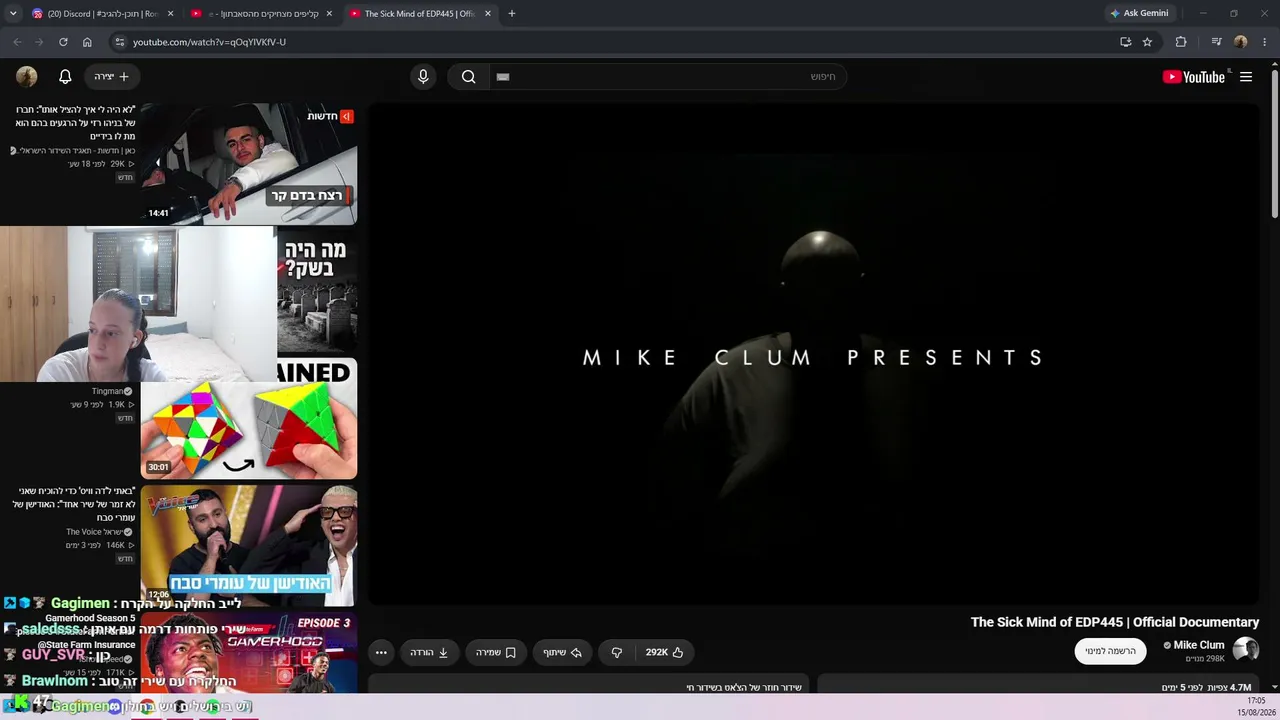Open the Mike Clum channel name link
1280x720 pixels.
(1198, 645)
